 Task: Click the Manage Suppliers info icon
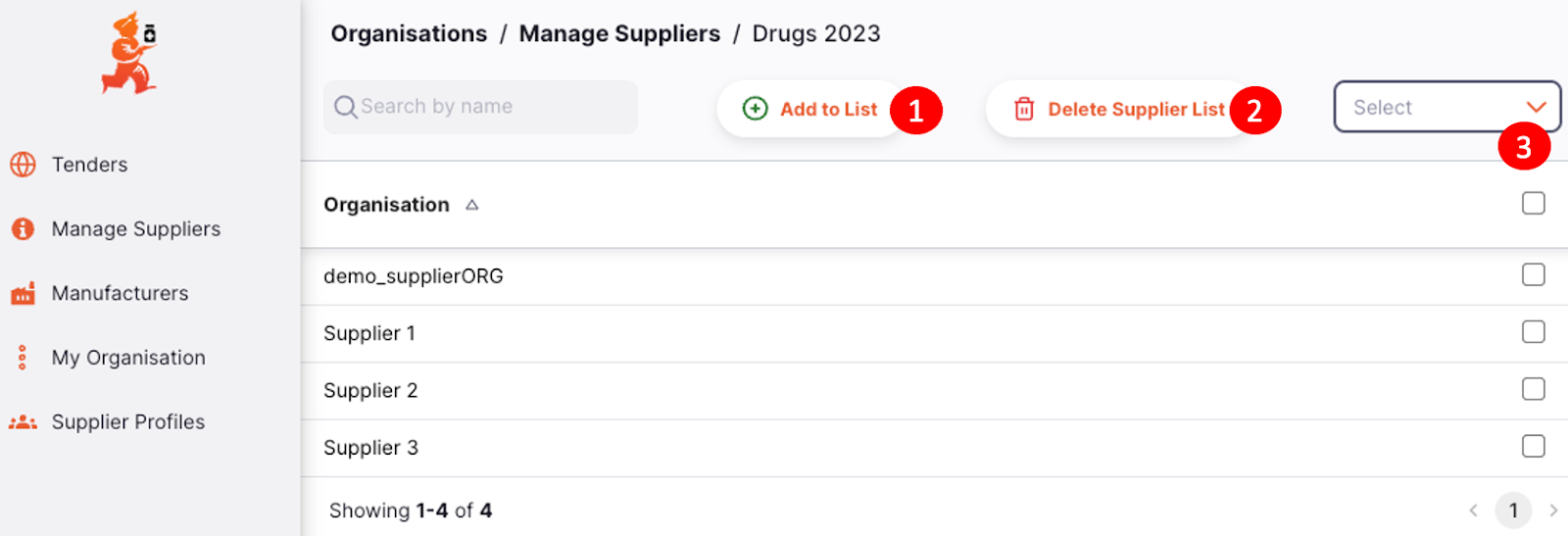click(x=23, y=229)
